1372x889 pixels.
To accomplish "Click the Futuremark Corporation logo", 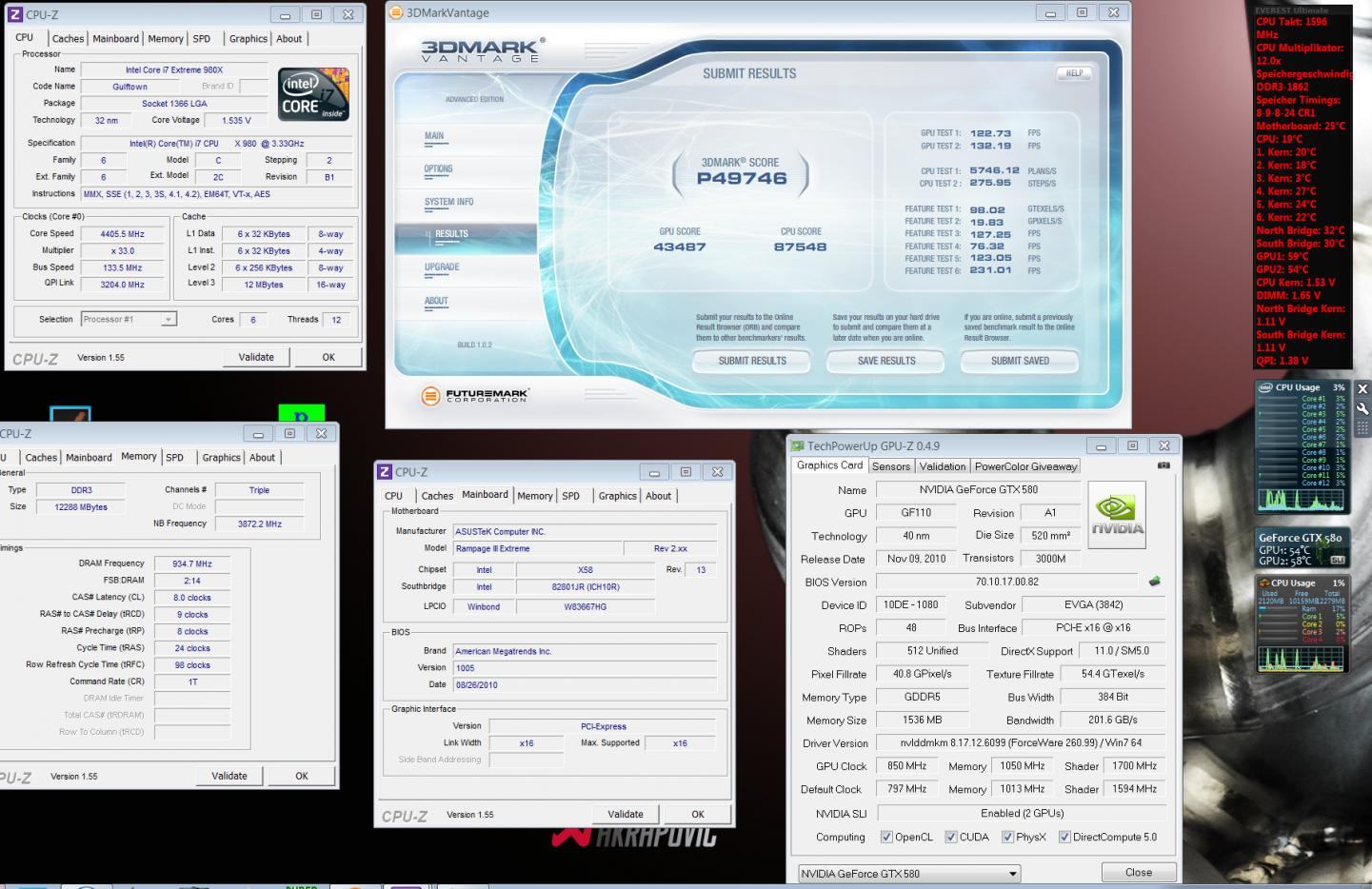I will (x=475, y=395).
